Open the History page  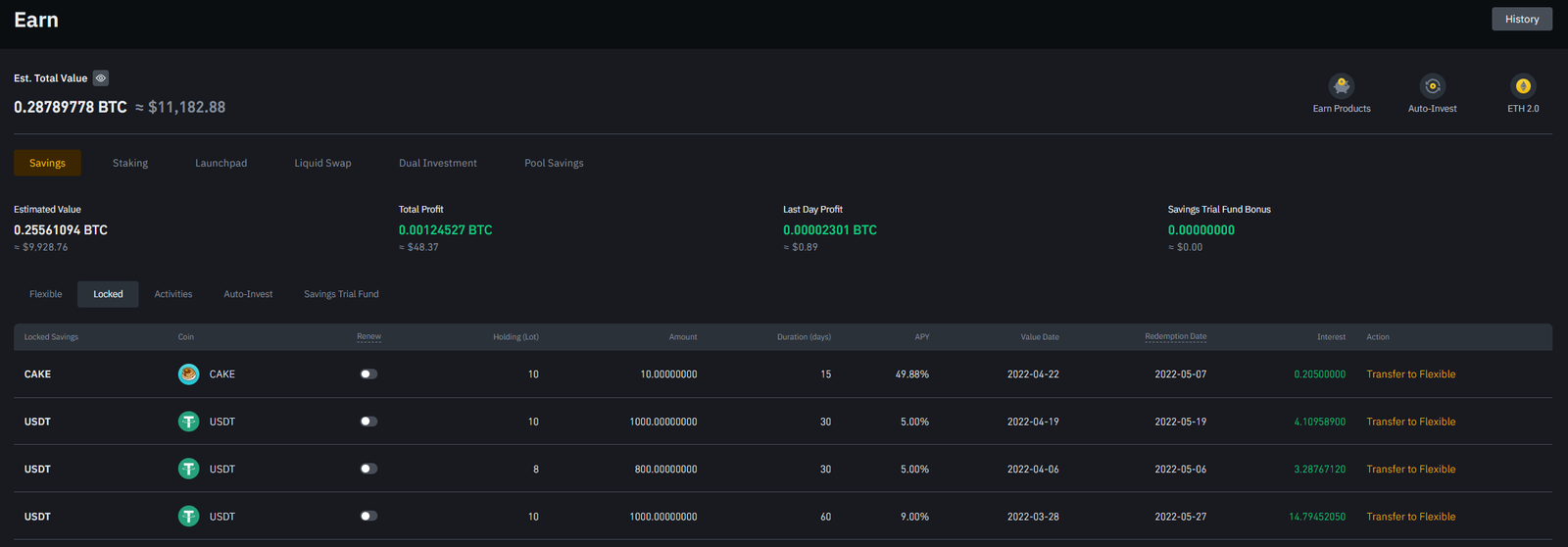(x=1521, y=20)
